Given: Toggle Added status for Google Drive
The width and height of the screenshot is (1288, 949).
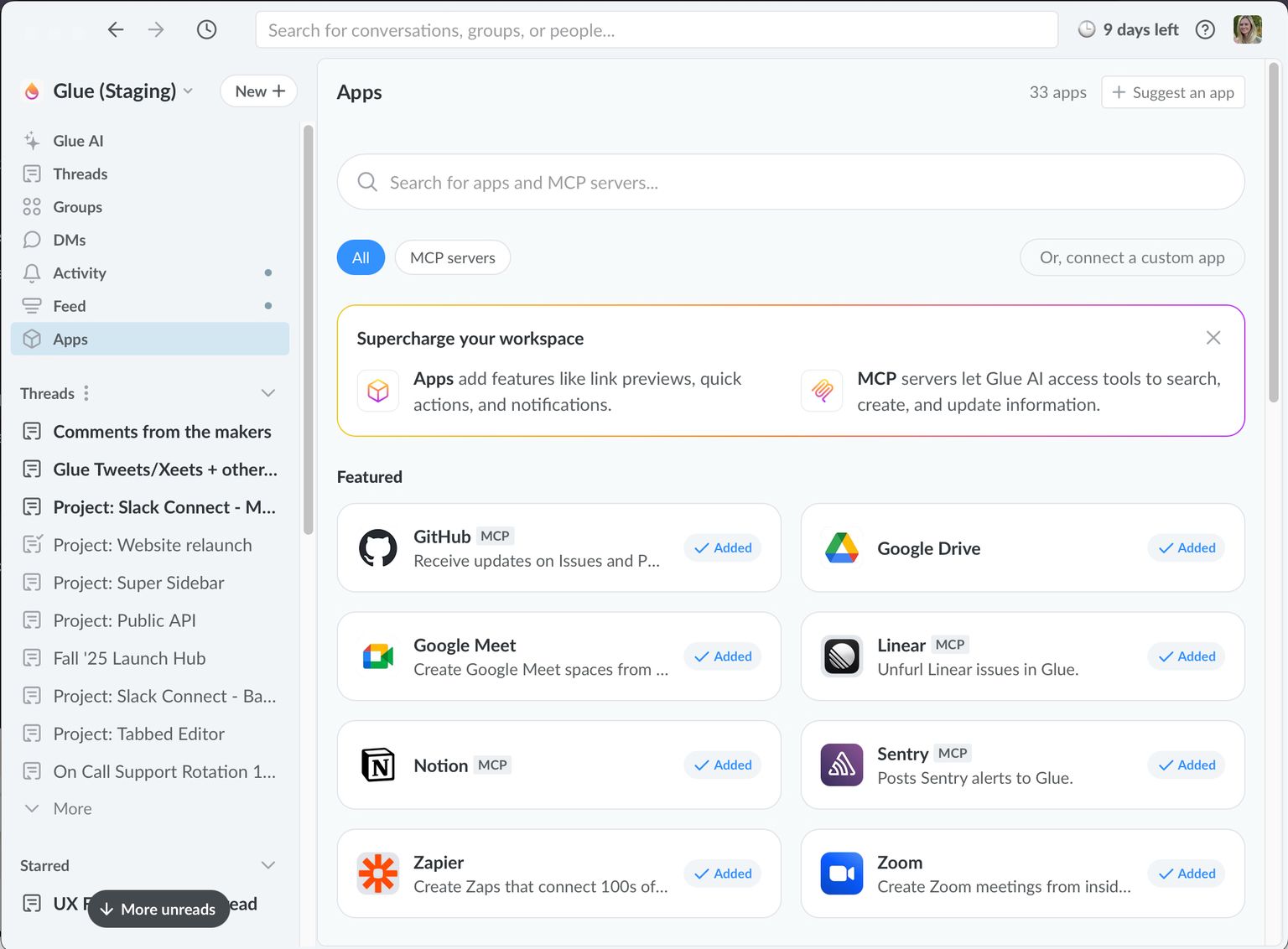Looking at the screenshot, I should (x=1187, y=548).
